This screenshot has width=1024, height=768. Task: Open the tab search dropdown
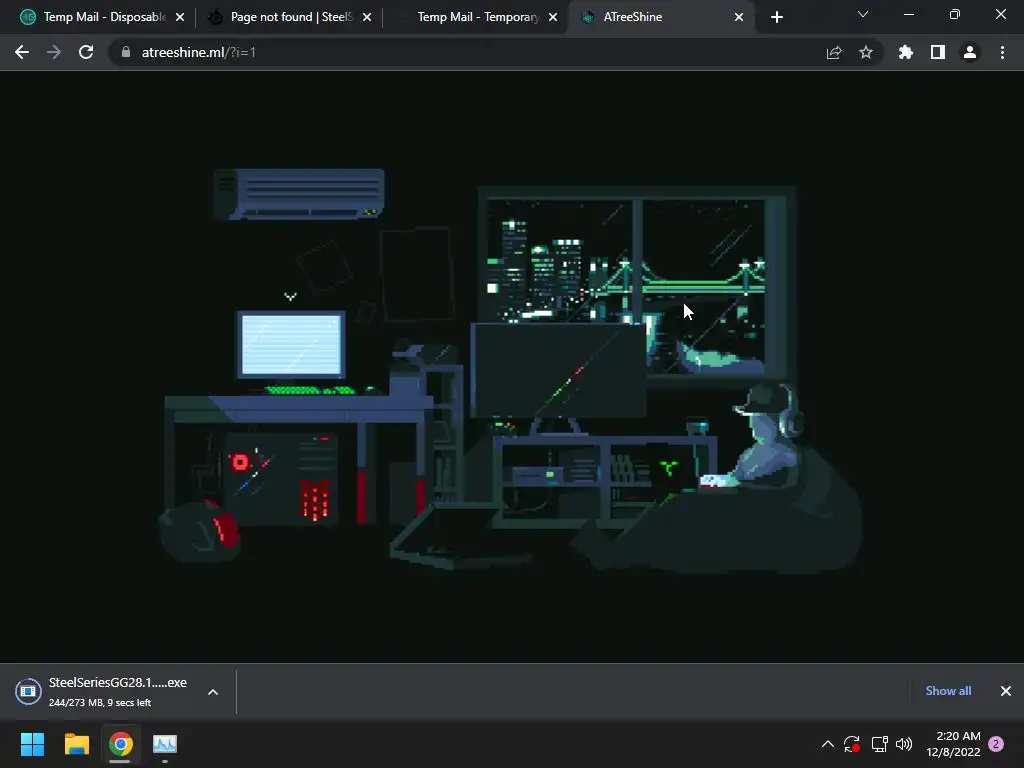click(863, 14)
